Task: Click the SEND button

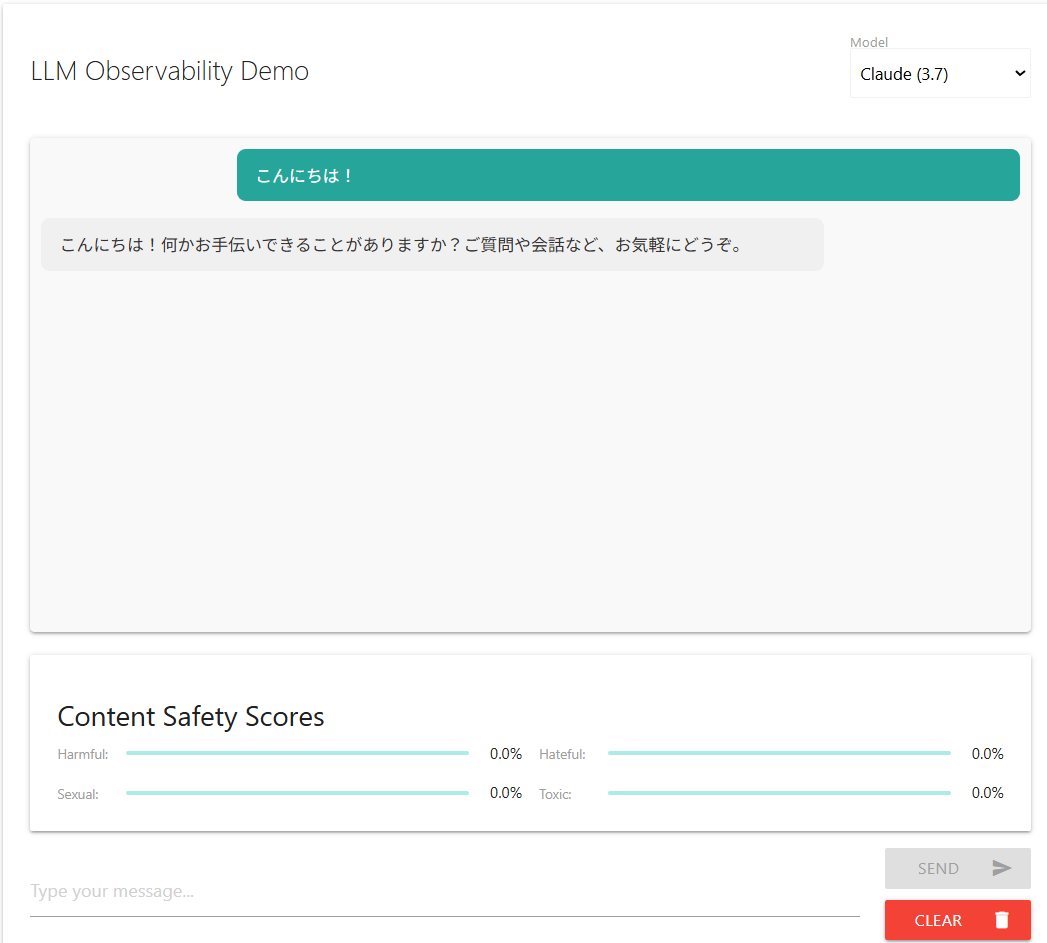Action: (958, 868)
